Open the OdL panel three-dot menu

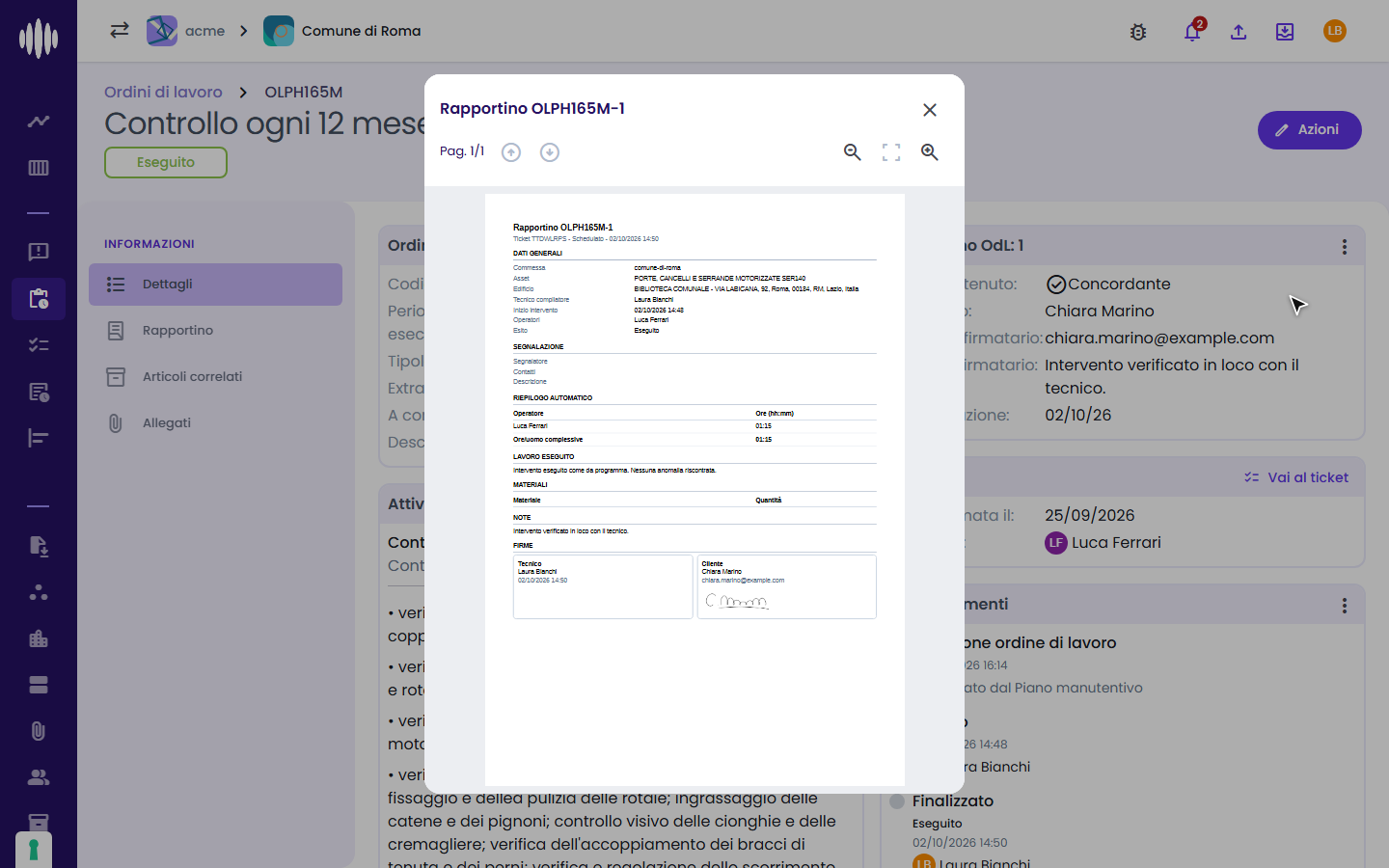[x=1345, y=247]
